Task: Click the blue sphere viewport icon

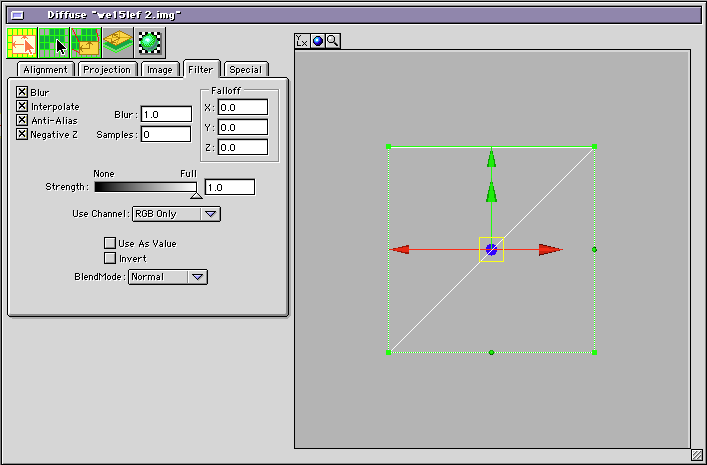Action: point(317,41)
